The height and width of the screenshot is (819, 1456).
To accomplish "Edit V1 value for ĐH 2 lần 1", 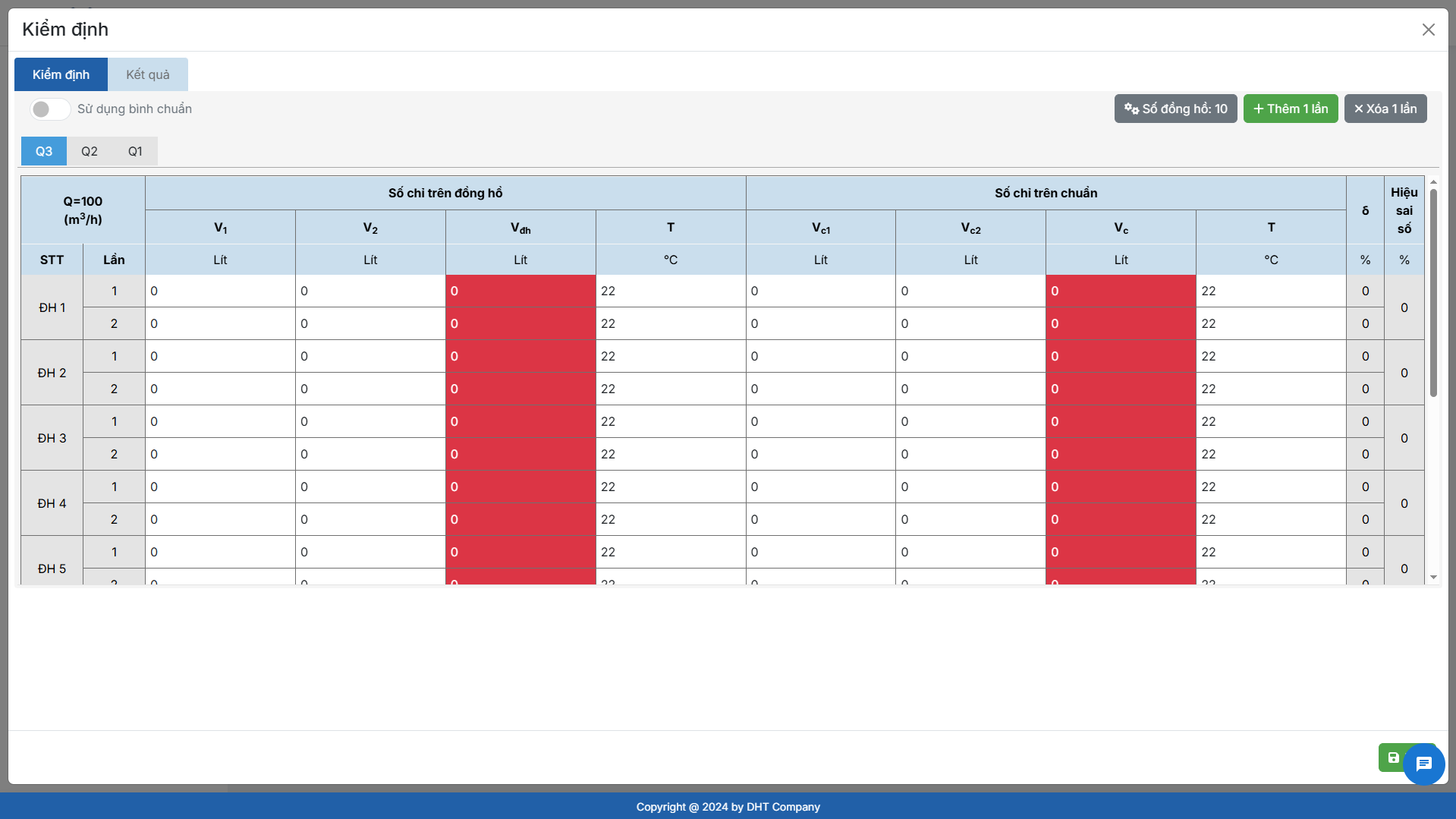I will click(219, 356).
